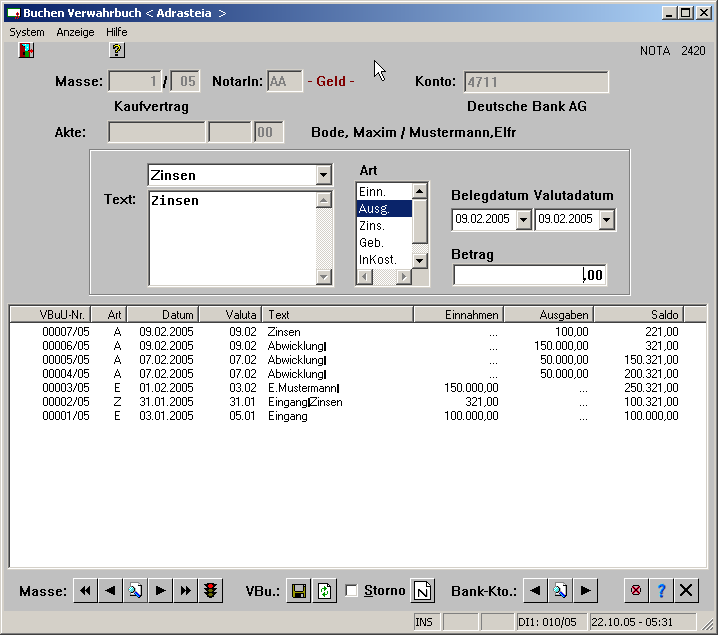
Task: Click the red cancel circle icon
Action: pos(635,591)
